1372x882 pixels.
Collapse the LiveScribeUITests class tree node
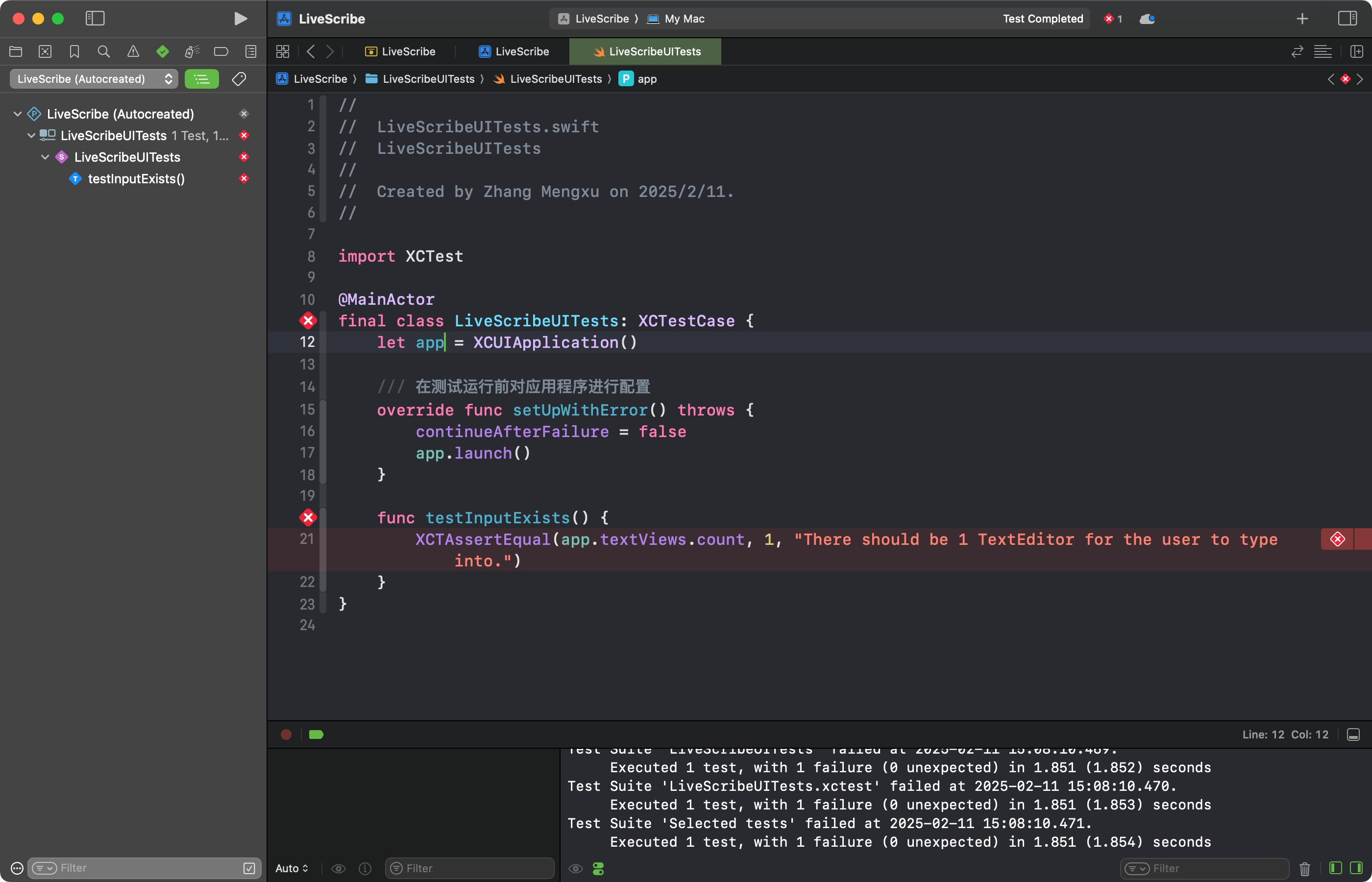click(x=45, y=157)
